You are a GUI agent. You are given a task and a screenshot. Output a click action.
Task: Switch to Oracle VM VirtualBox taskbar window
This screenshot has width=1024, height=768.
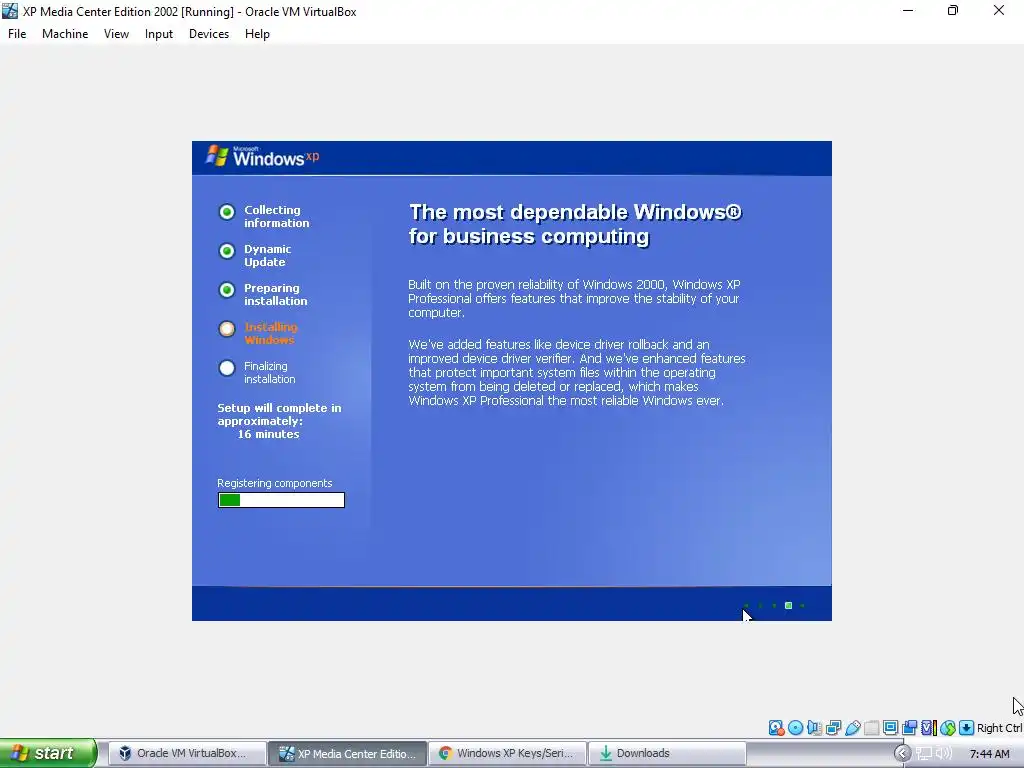tap(186, 754)
